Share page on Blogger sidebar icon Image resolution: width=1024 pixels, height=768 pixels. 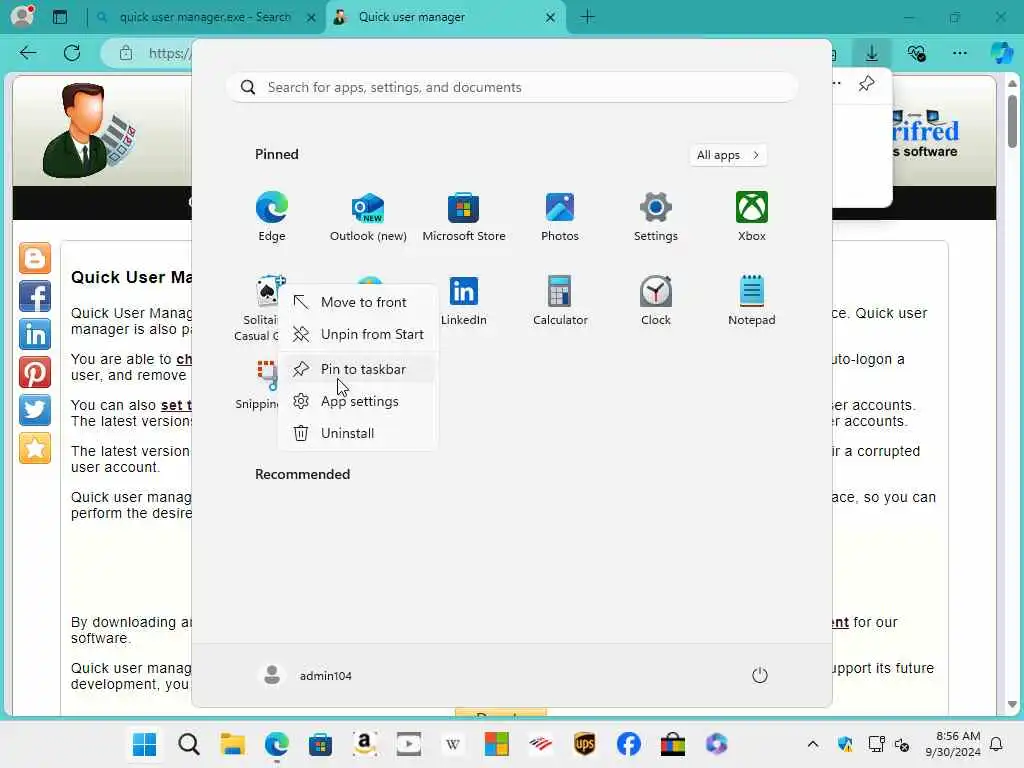(35, 259)
